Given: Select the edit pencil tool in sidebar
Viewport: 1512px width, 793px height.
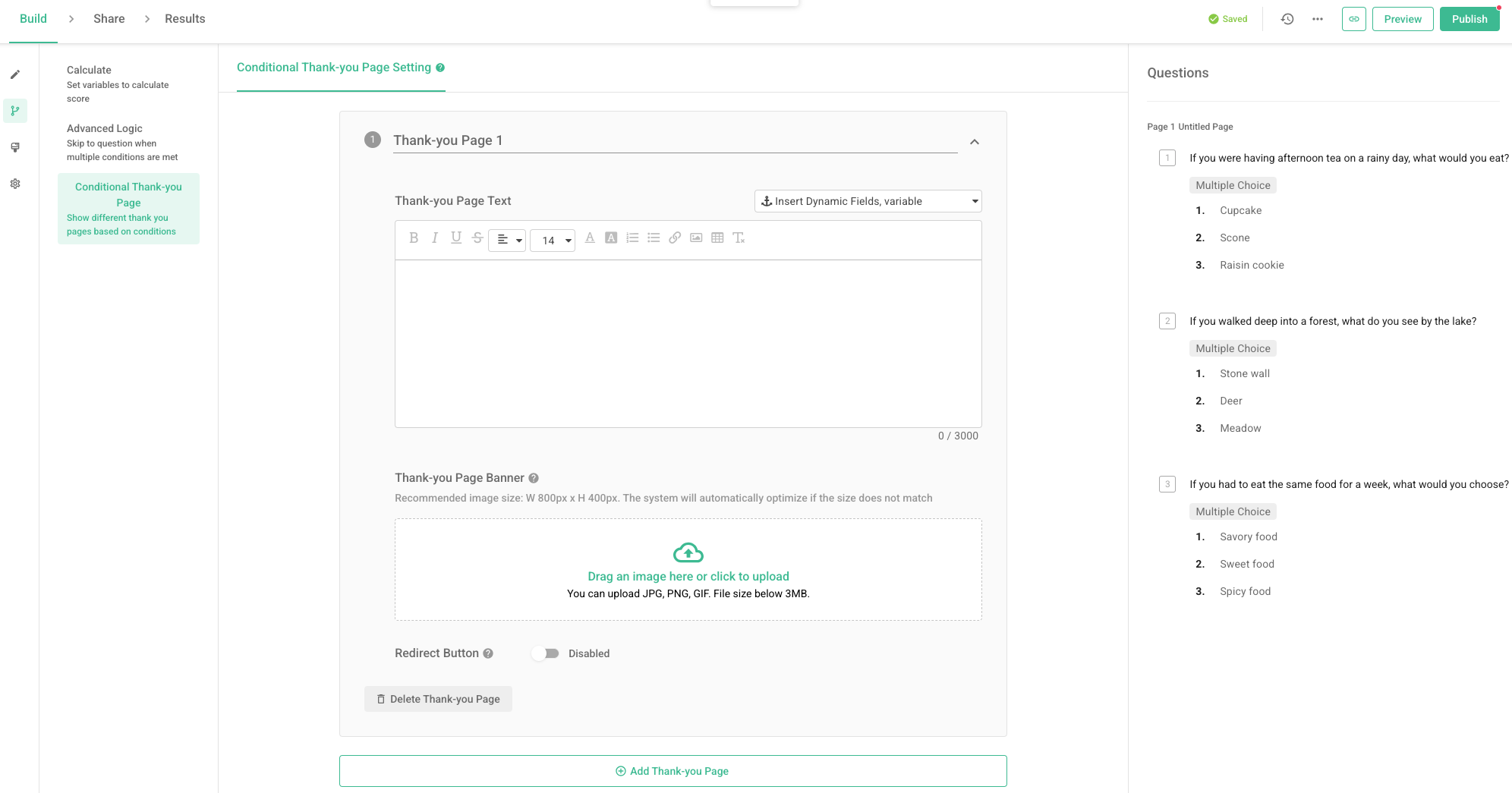Looking at the screenshot, I should [15, 74].
